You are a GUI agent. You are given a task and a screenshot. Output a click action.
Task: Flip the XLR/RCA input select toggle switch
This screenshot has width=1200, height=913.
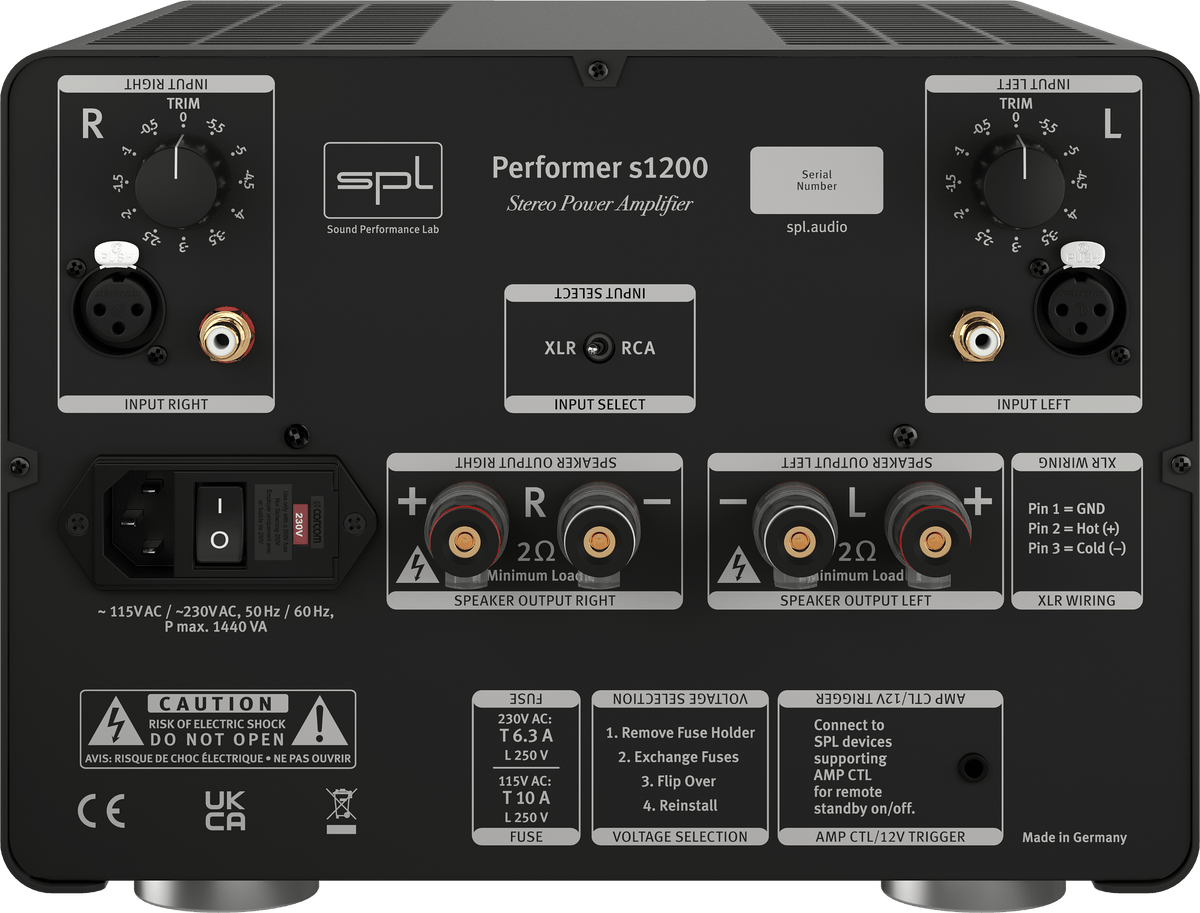(x=599, y=348)
